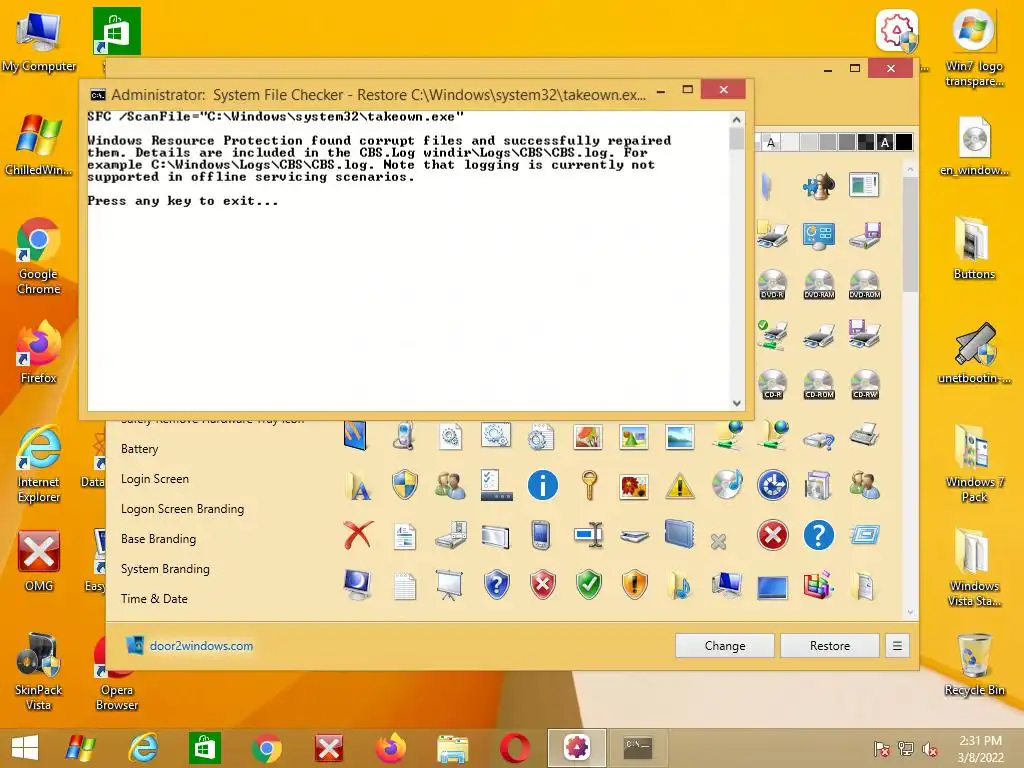Pick the red flowers picture icon
The height and width of the screenshot is (768, 1024).
[x=634, y=486]
